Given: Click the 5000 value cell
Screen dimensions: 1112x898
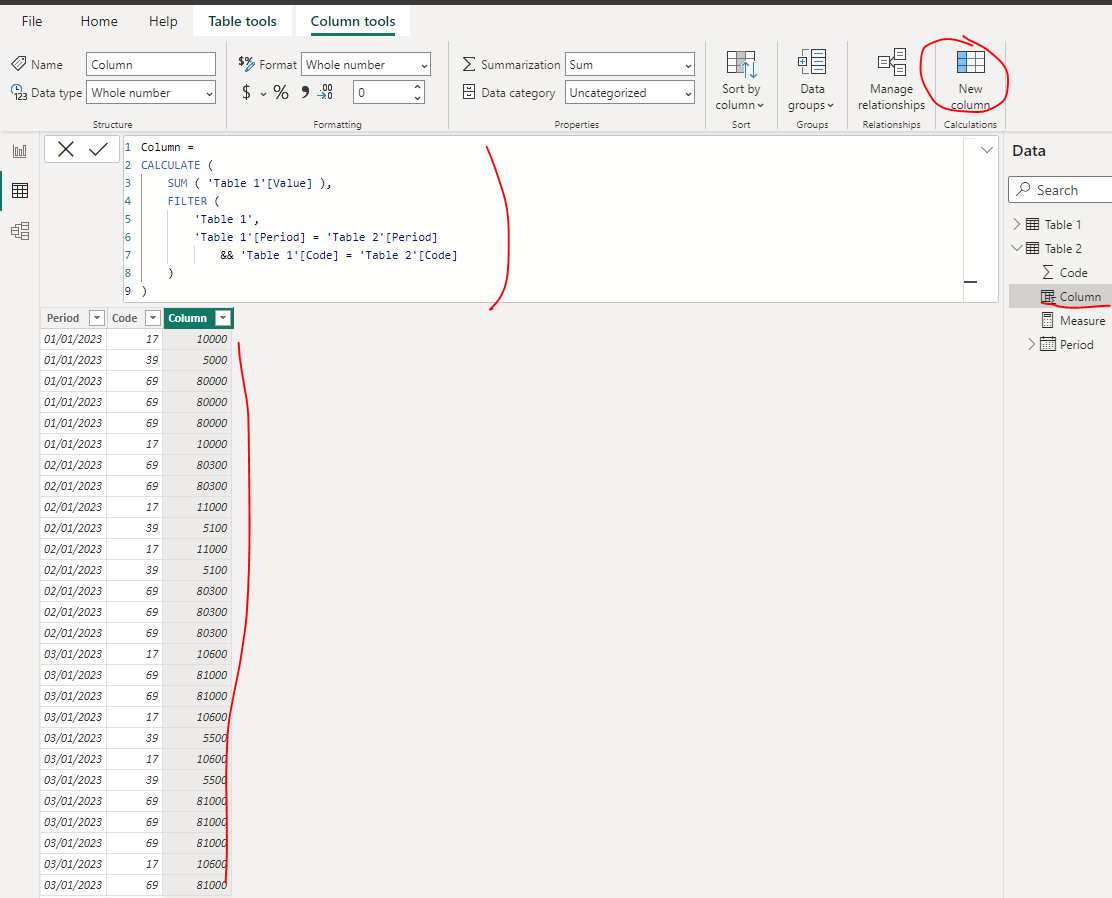Looking at the screenshot, I should click(198, 360).
